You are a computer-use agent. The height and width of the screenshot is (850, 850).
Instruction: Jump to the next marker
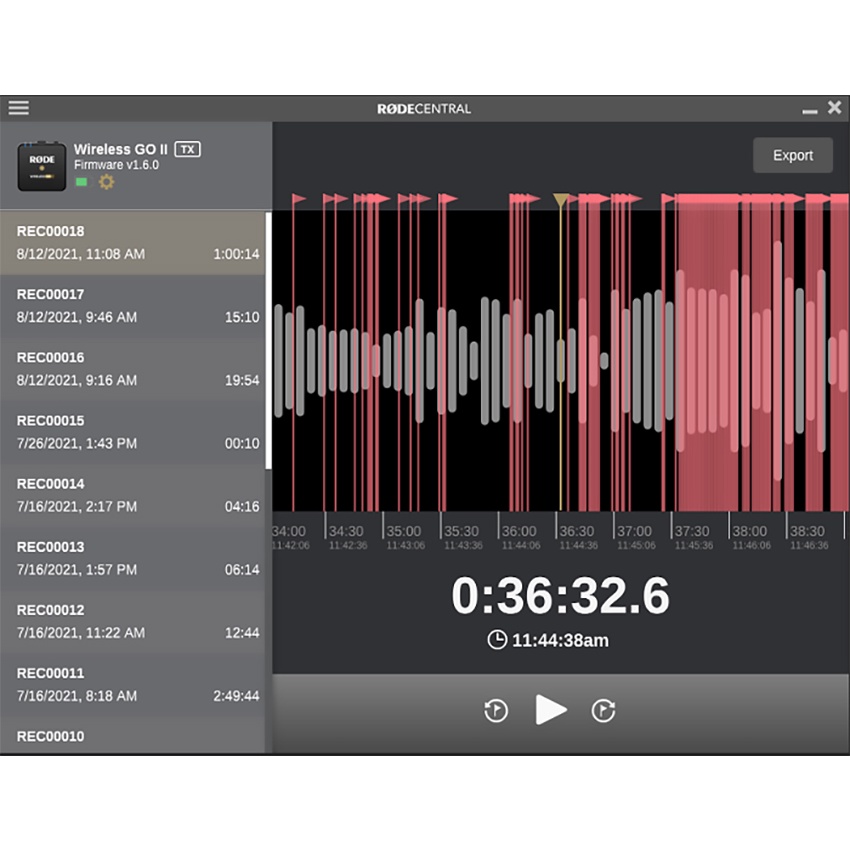(603, 710)
